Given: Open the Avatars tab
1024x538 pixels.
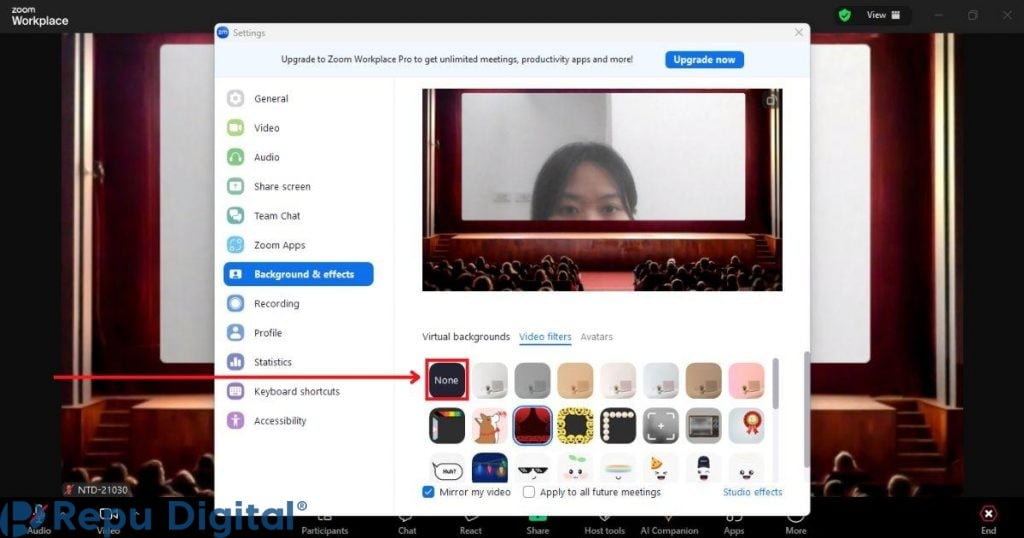Looking at the screenshot, I should pos(596,337).
